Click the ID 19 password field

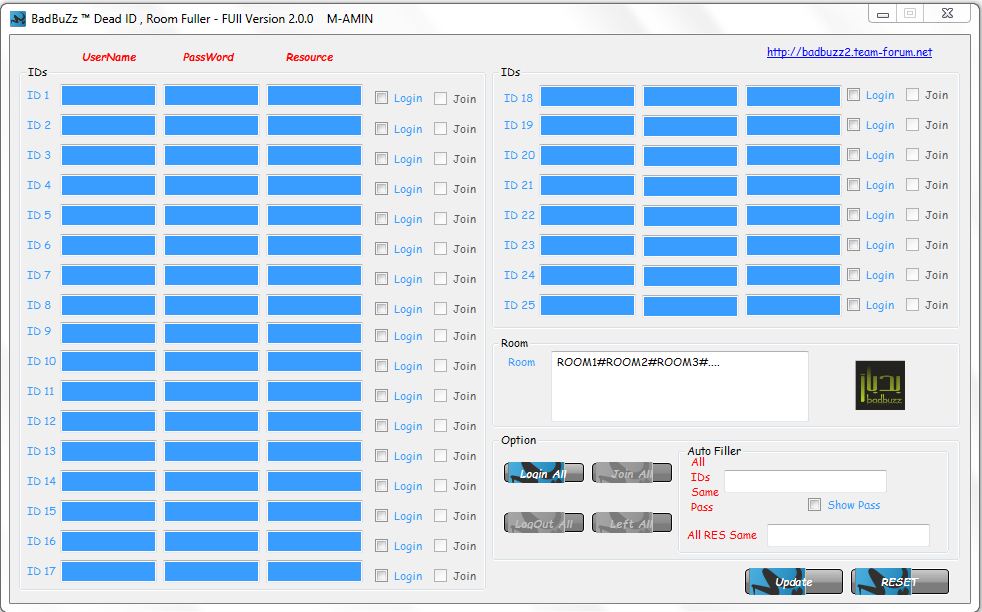click(x=690, y=126)
